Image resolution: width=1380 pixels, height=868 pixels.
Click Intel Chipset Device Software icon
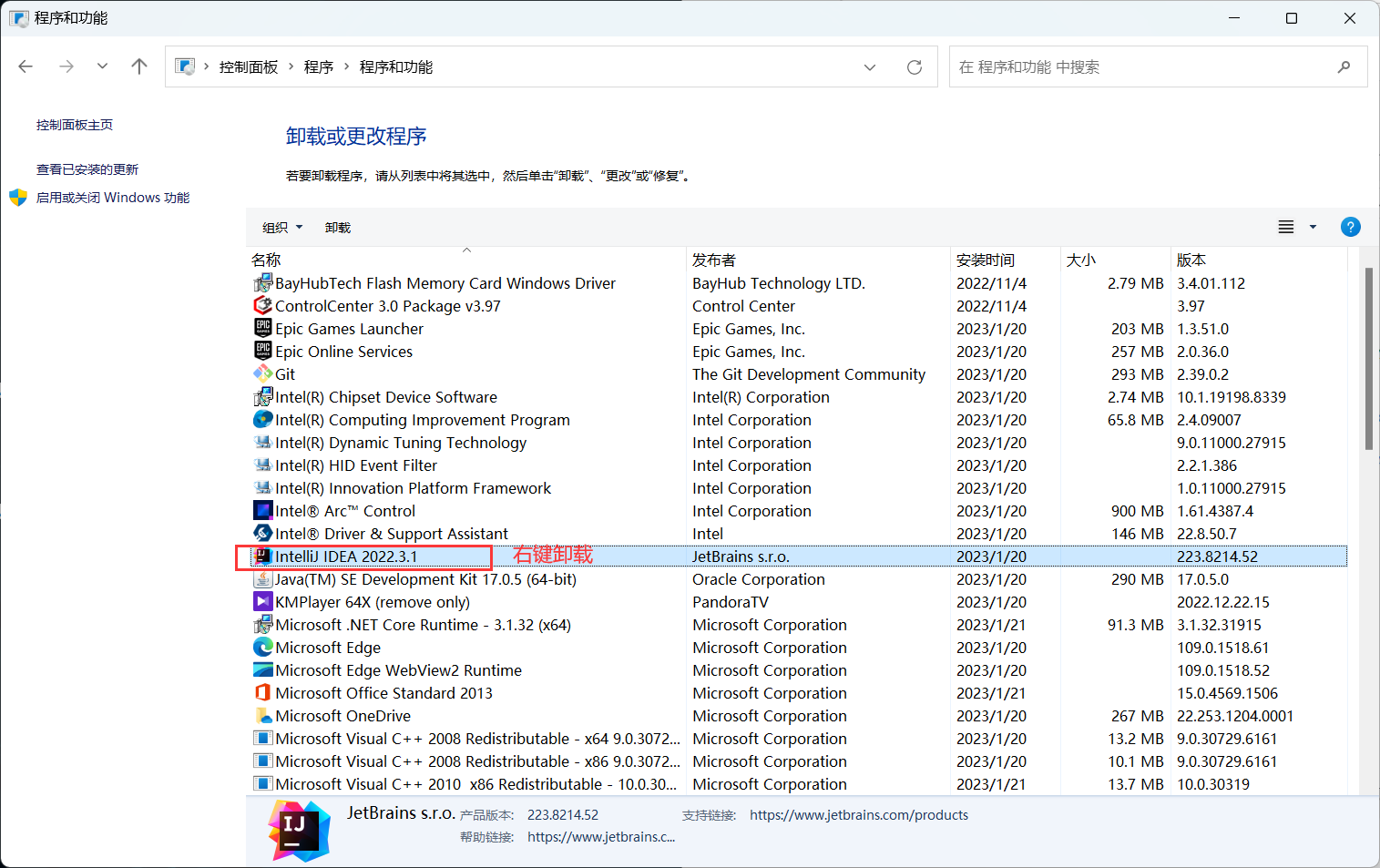(263, 396)
